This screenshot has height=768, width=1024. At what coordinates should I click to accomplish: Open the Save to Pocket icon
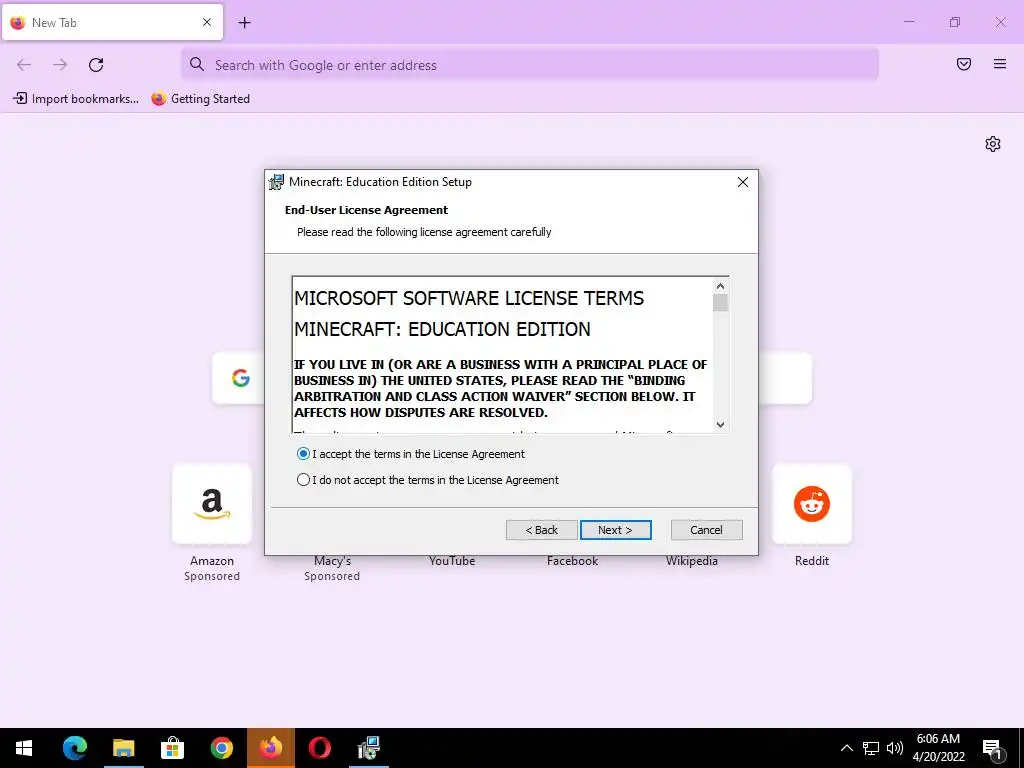click(964, 64)
